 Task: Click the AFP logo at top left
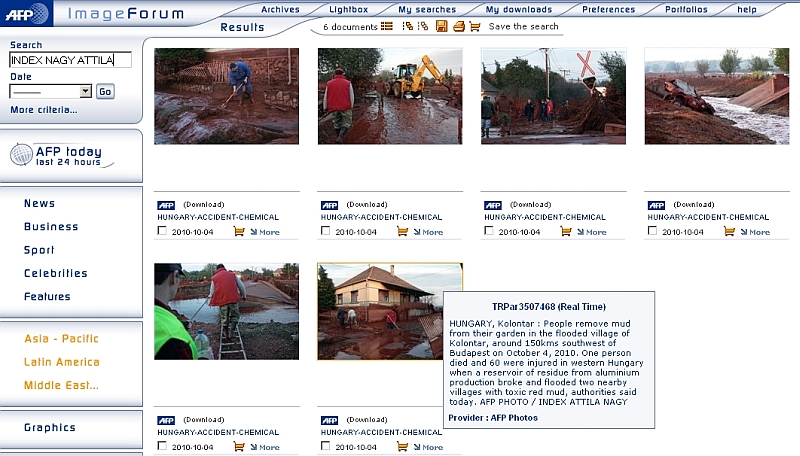(x=26, y=14)
